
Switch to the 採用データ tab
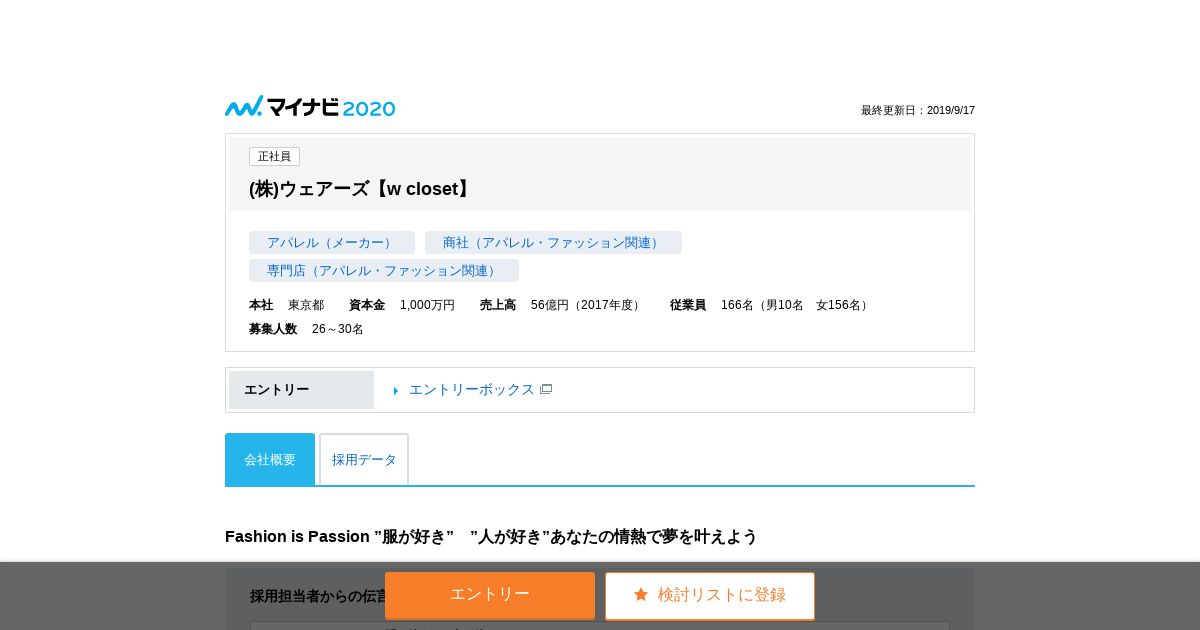364,459
